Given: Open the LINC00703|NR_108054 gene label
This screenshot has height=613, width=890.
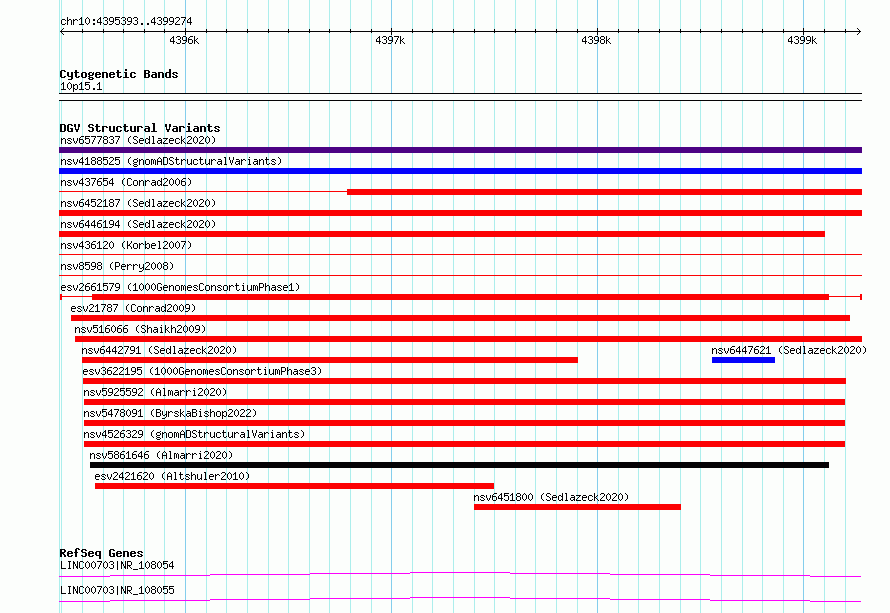Looking at the screenshot, I should coord(117,565).
